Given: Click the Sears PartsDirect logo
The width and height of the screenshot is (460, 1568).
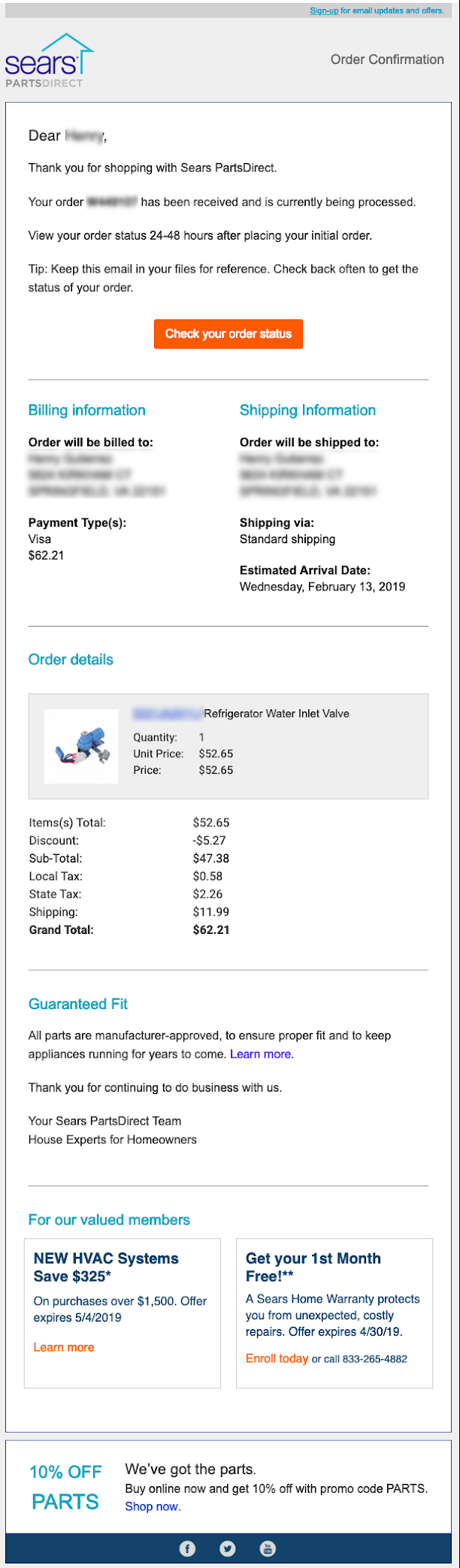Looking at the screenshot, I should [49, 61].
